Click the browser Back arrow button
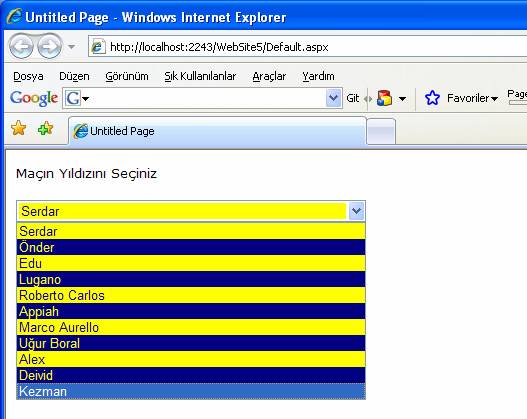Screen dimensions: 527x419 21,46
